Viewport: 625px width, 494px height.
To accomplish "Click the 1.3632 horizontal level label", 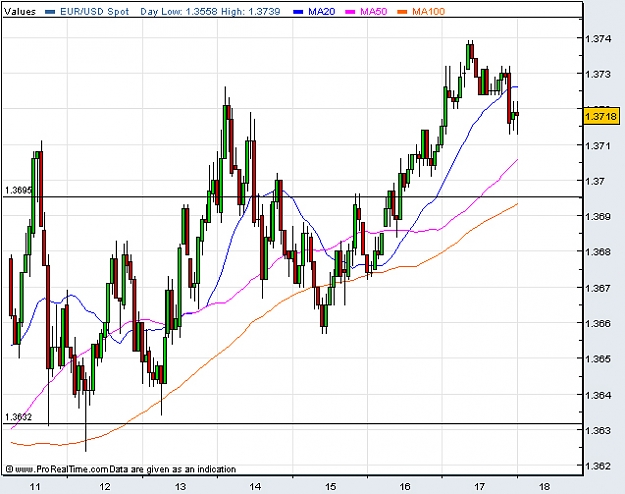I will [x=18, y=417].
